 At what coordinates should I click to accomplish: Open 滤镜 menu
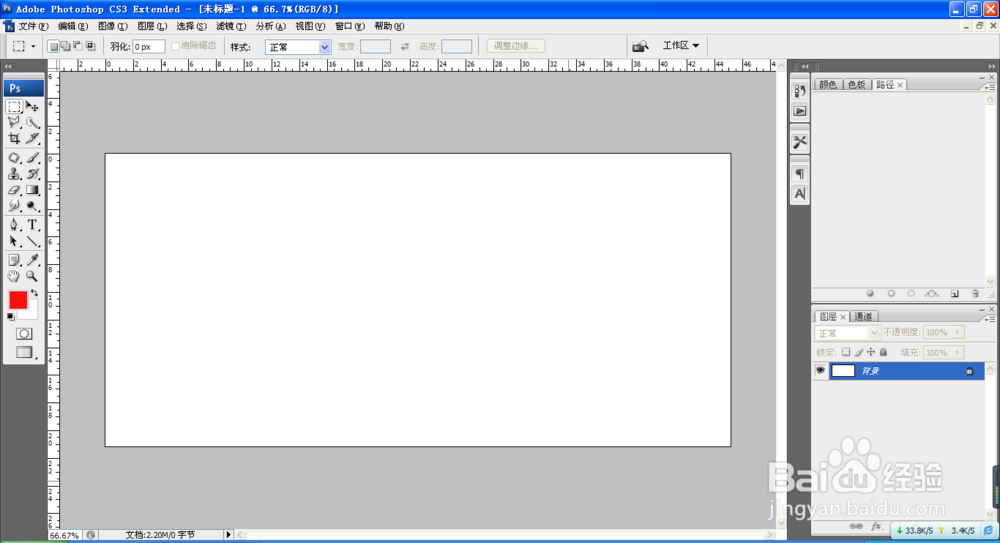(231, 26)
